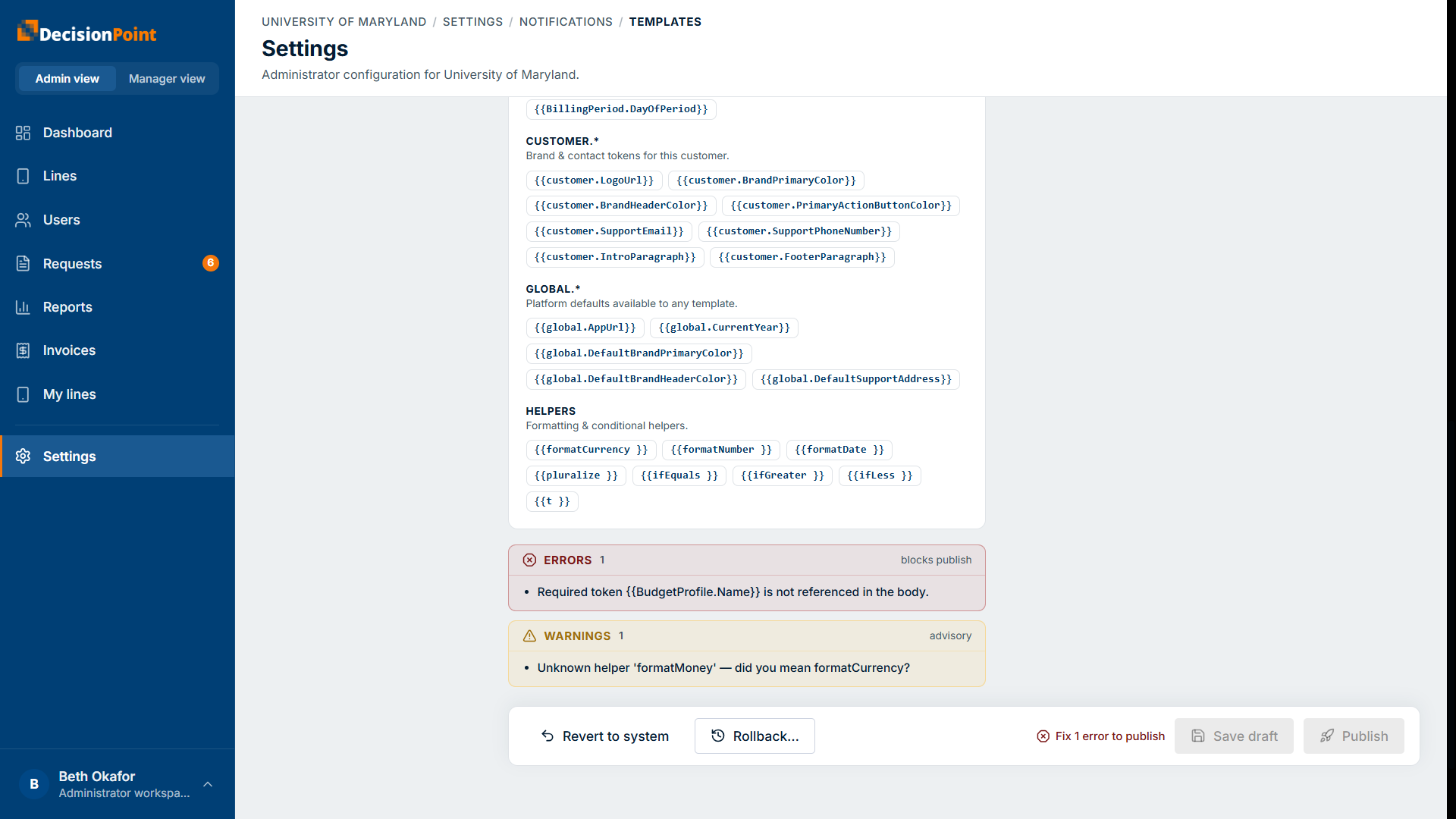Click University of Maryland breadcrumb
The height and width of the screenshot is (819, 1456).
344,22
